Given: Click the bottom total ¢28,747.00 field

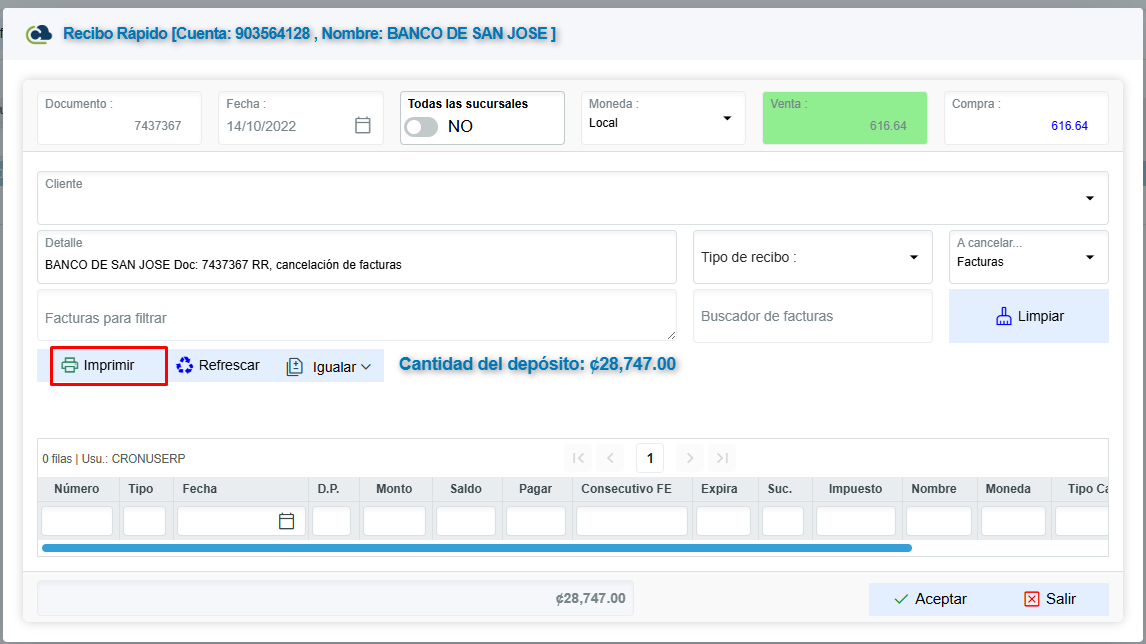Looking at the screenshot, I should pyautogui.click(x=335, y=598).
